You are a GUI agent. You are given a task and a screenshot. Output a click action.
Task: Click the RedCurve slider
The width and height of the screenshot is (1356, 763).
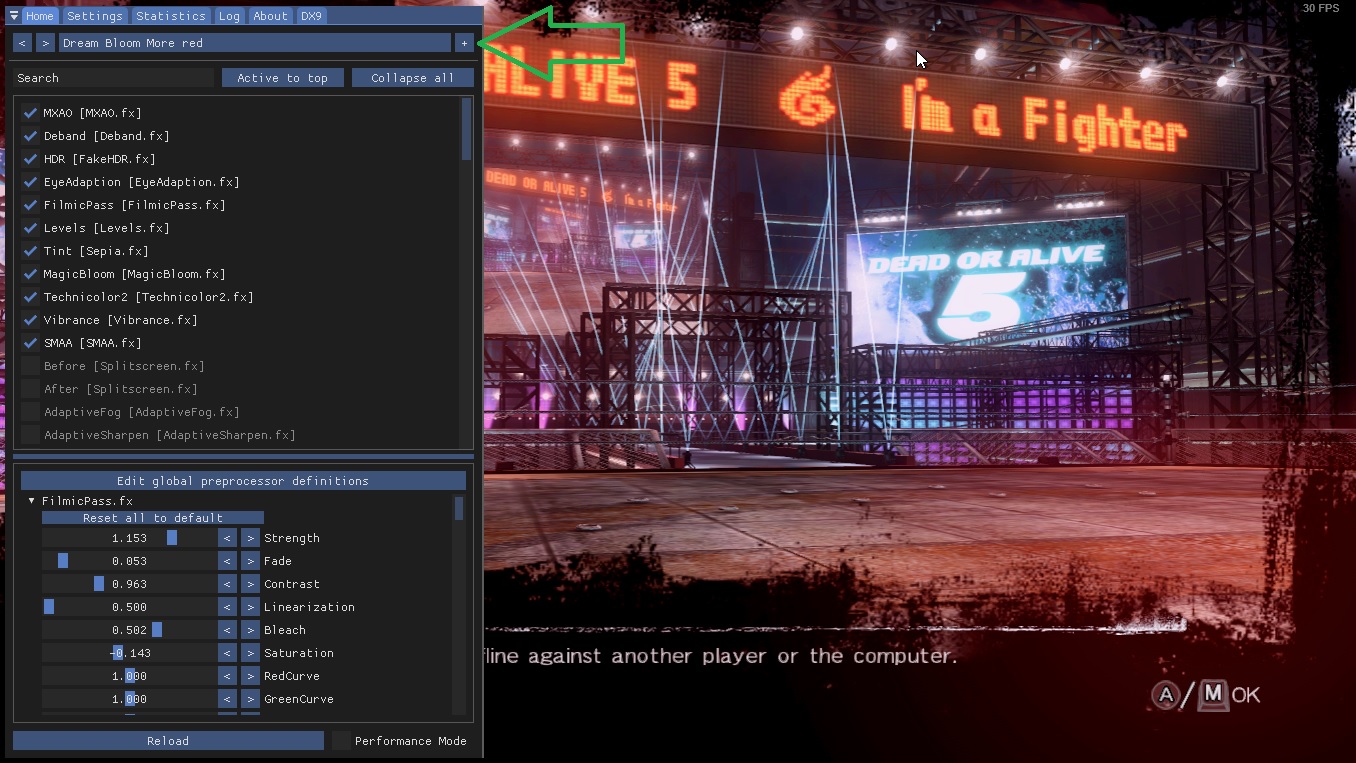(129, 676)
